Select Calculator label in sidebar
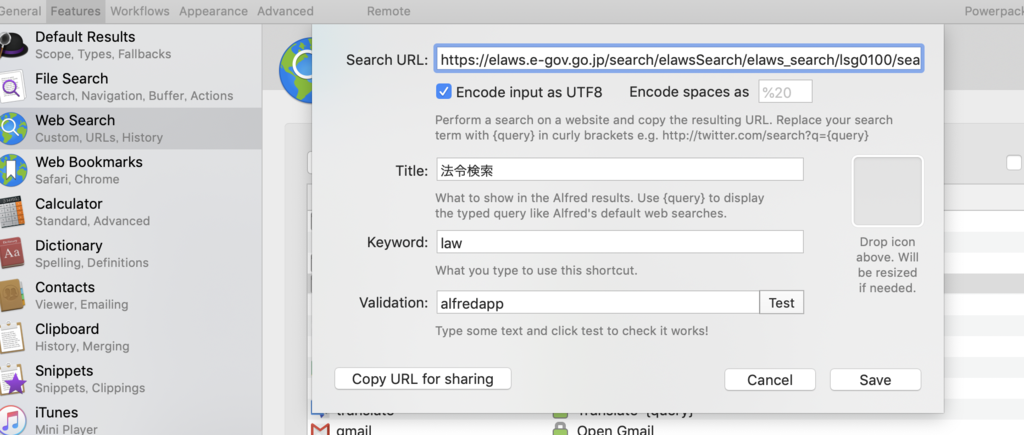 point(69,204)
